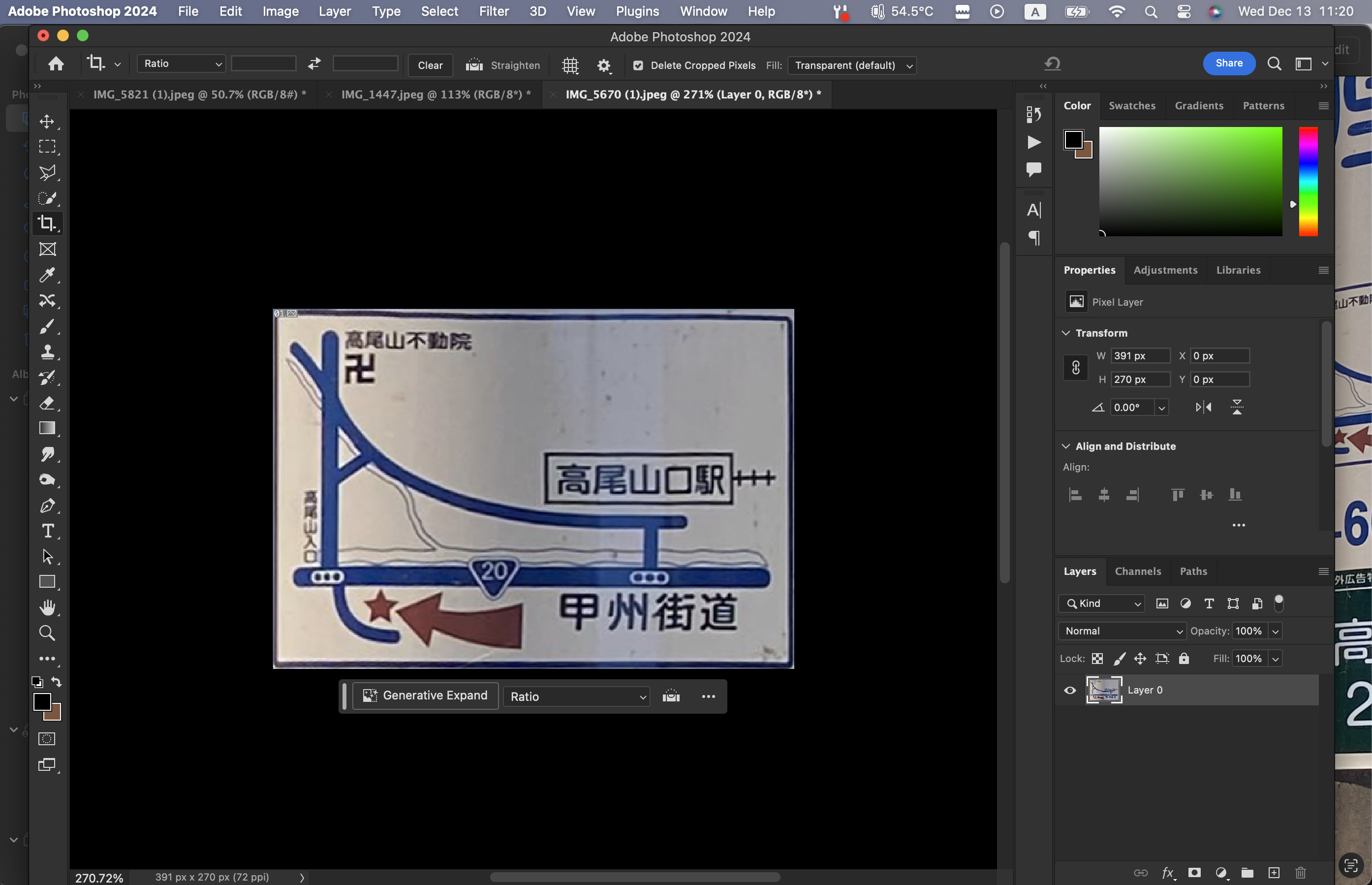Click the Generative Expand button
This screenshot has width=1372, height=885.
point(425,696)
